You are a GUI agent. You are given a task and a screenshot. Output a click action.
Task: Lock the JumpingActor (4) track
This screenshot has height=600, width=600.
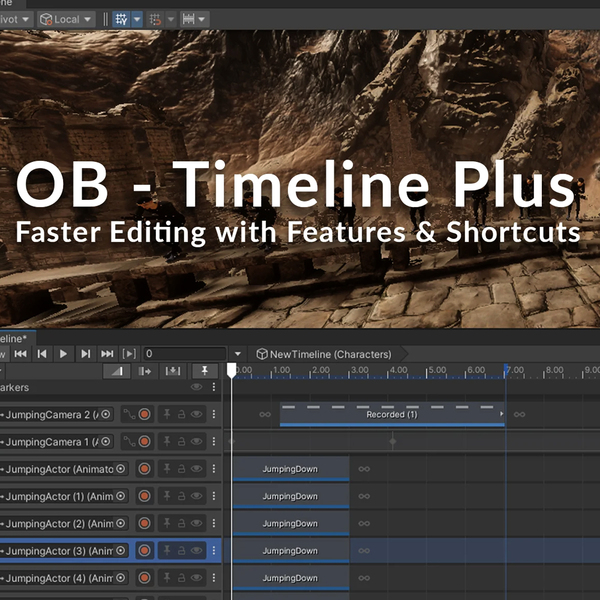click(182, 578)
